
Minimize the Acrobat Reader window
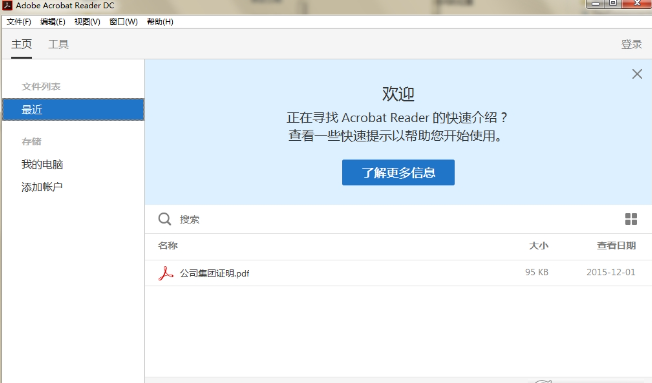tap(595, 4)
